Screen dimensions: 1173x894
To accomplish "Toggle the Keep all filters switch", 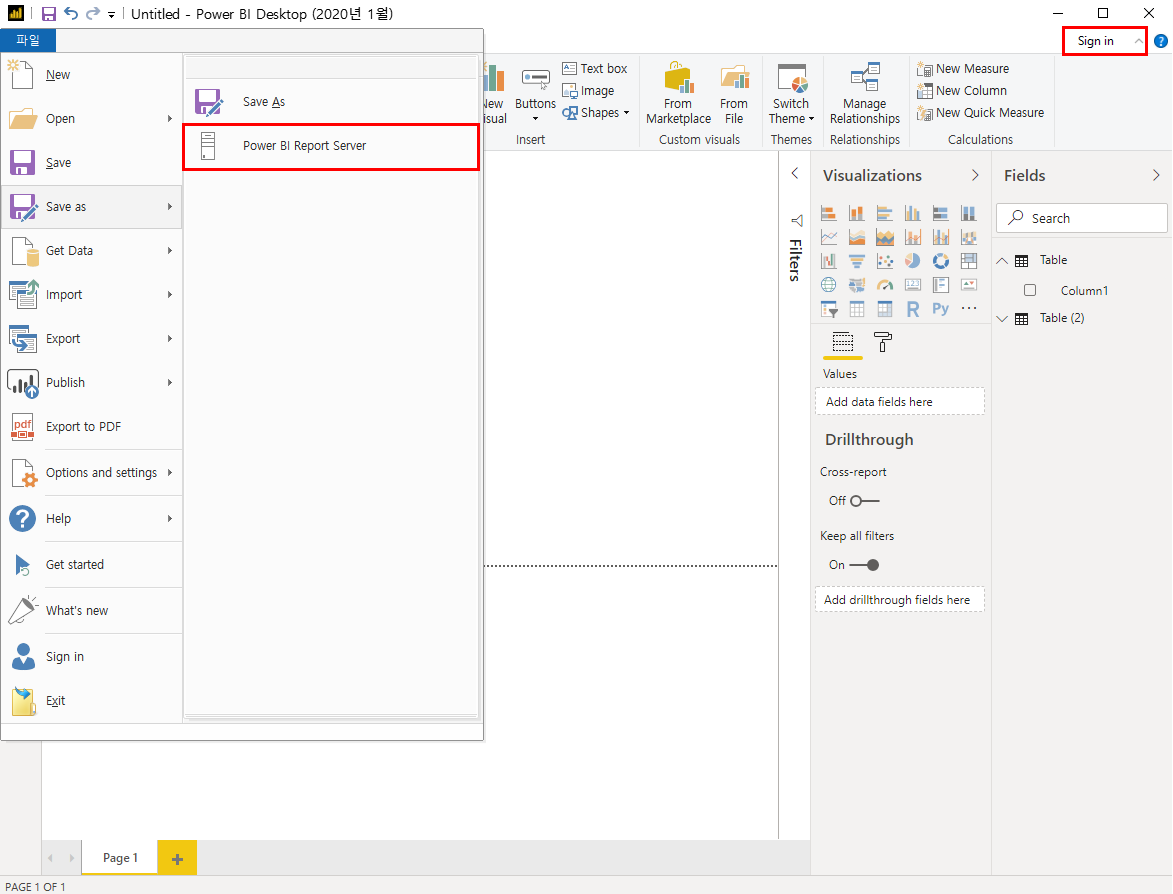I will point(865,565).
